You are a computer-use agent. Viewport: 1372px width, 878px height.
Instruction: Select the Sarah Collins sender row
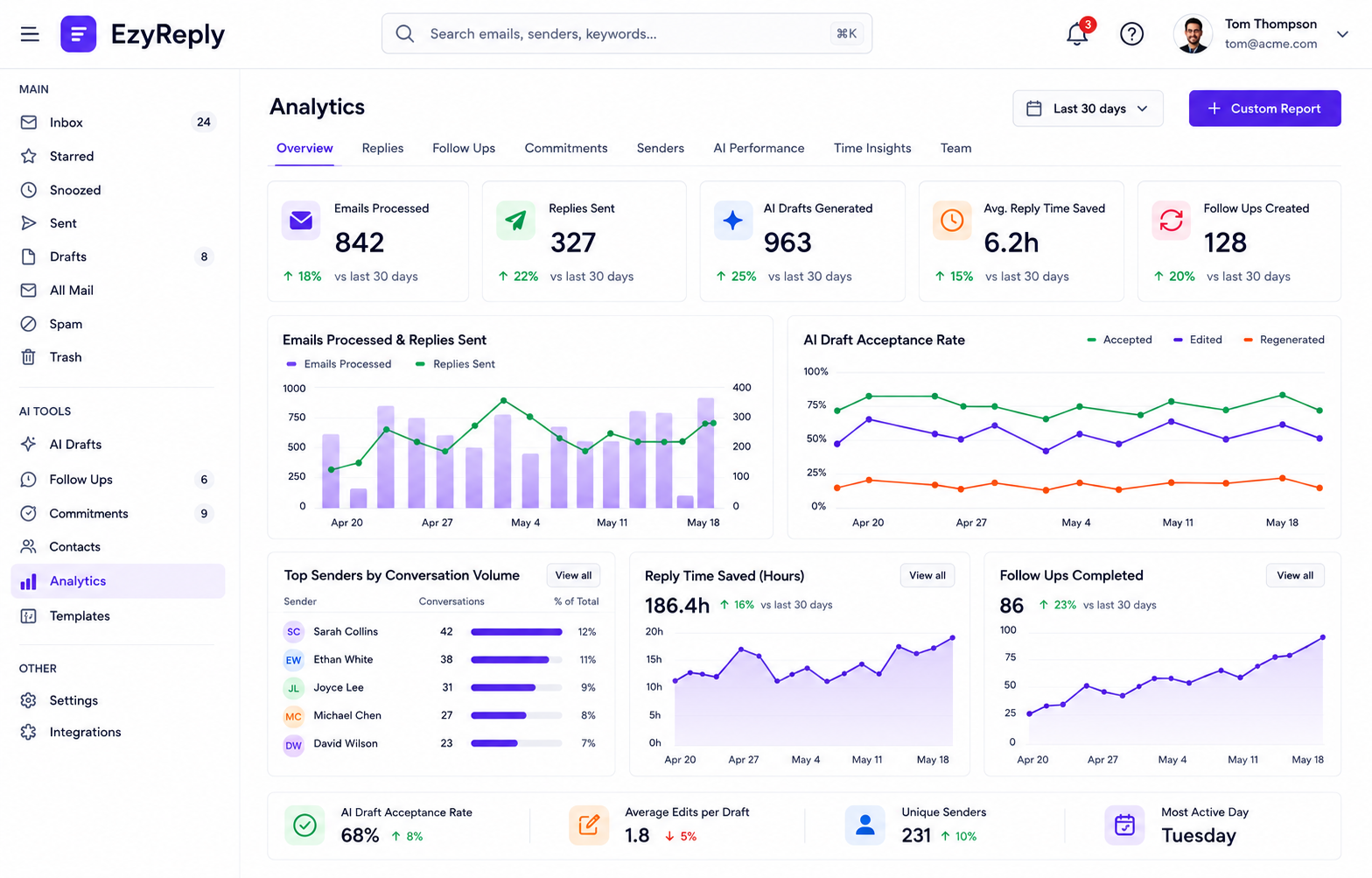440,631
